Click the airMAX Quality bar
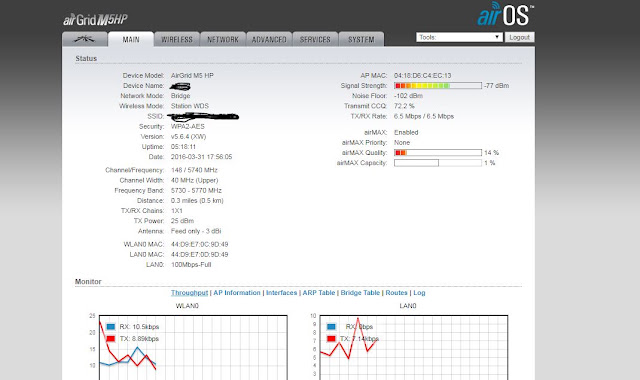Screen dimensions: 640x380 click(x=438, y=153)
